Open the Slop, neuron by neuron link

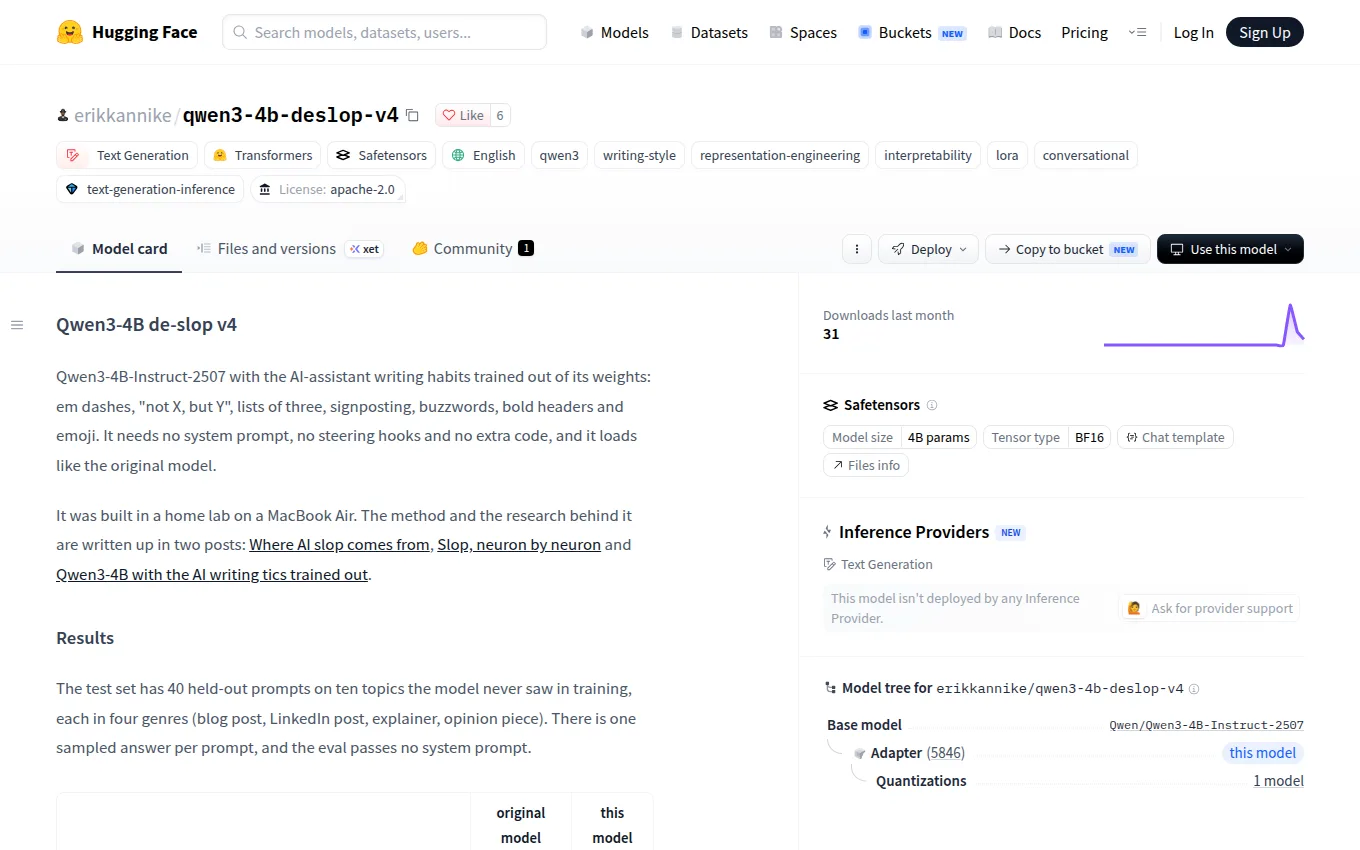click(x=519, y=545)
